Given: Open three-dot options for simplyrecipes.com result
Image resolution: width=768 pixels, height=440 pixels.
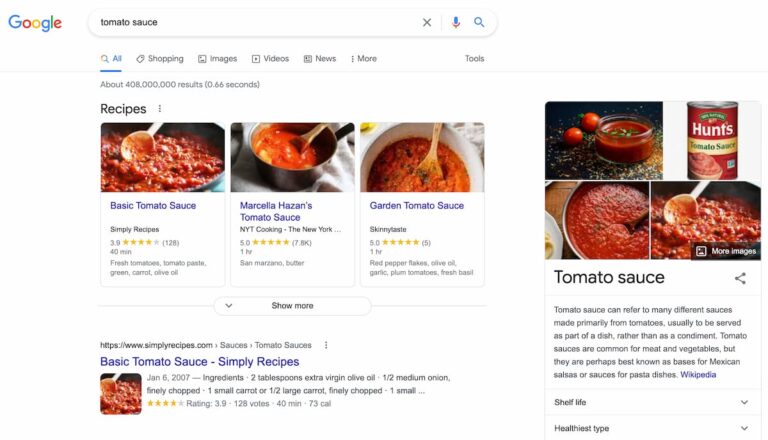Looking at the screenshot, I should click(326, 345).
